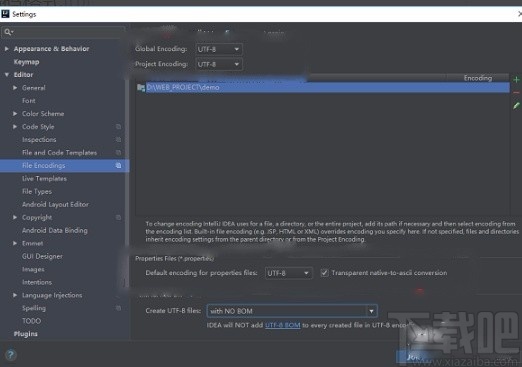Open the File Types page
This screenshot has width=522, height=367.
tap(37, 192)
